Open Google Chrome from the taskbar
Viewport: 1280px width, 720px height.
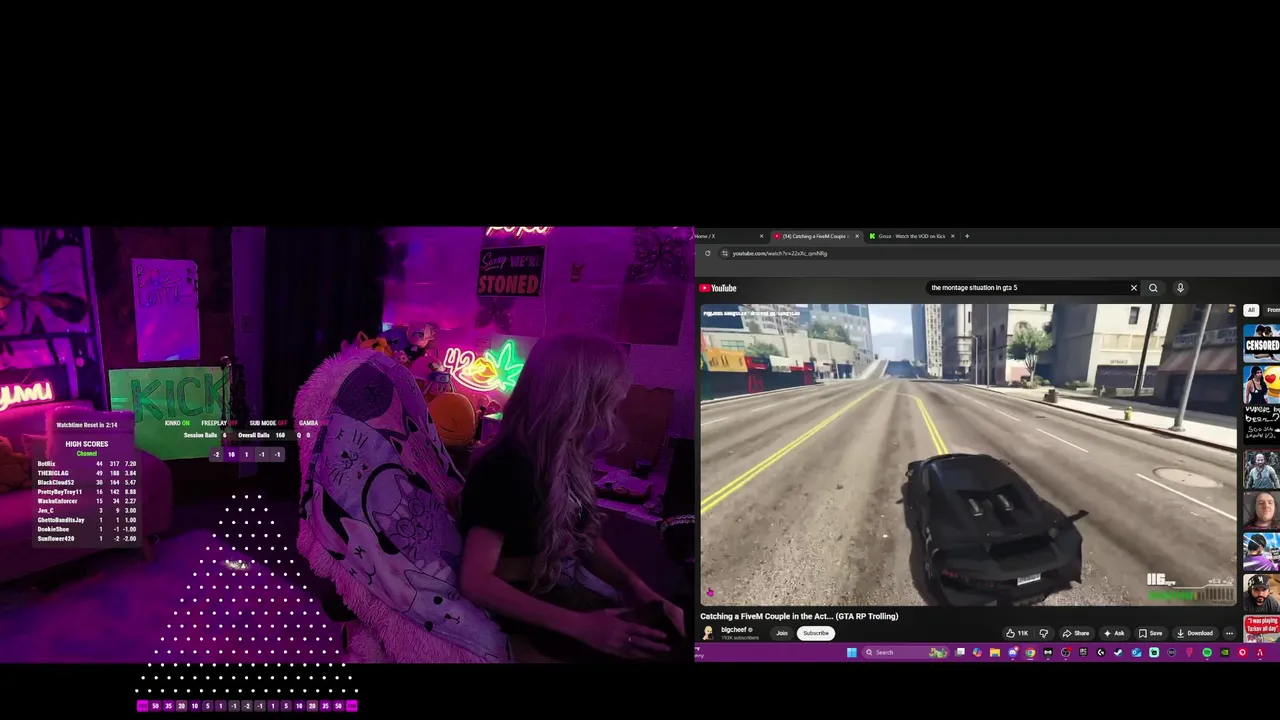click(x=1030, y=653)
